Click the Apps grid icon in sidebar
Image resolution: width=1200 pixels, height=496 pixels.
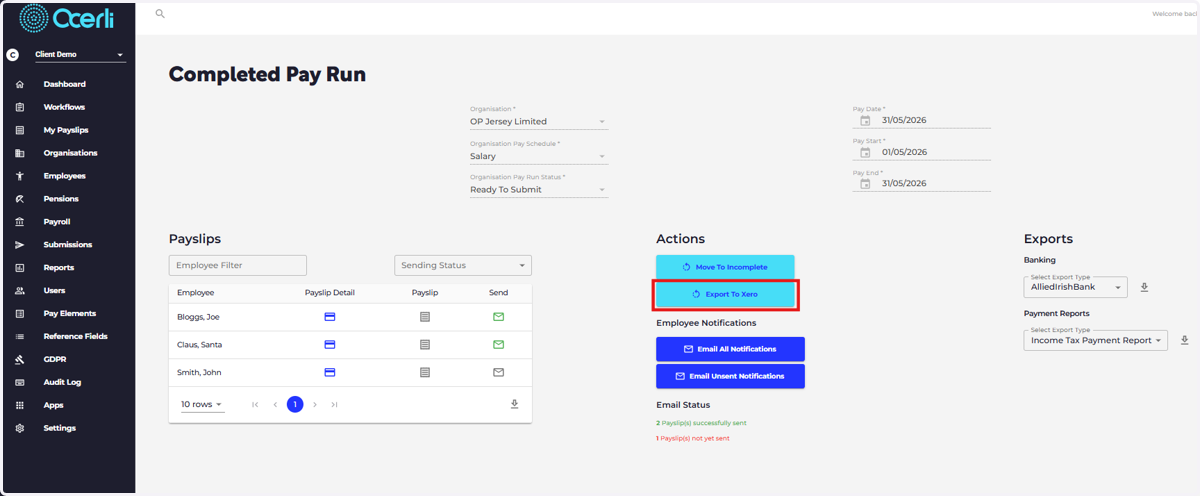20,406
